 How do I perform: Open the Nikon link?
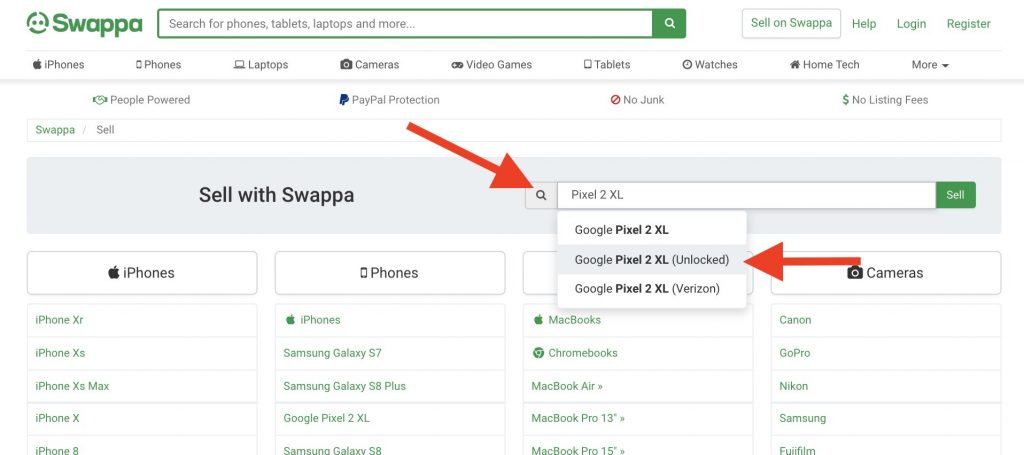click(x=793, y=386)
